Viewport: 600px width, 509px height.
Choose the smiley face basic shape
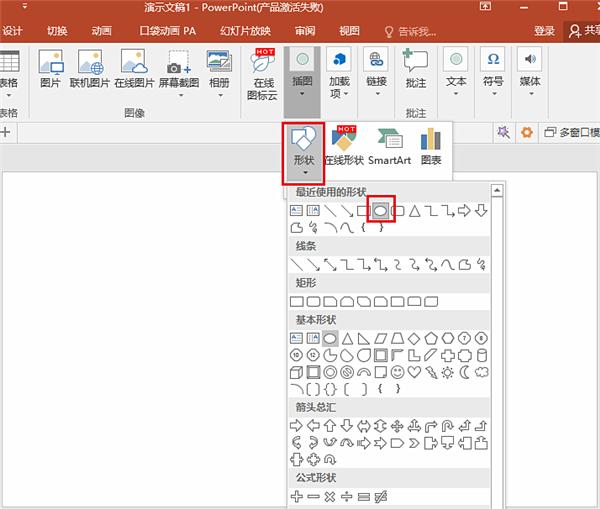click(x=398, y=372)
